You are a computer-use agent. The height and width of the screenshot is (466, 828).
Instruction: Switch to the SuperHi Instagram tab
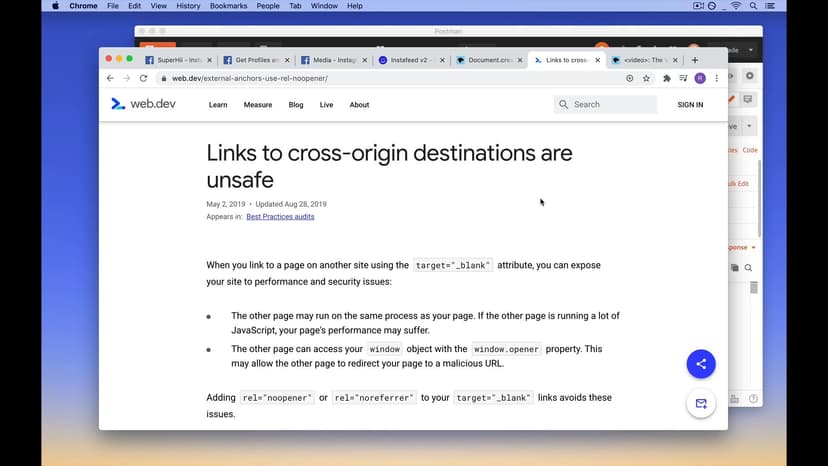176,60
